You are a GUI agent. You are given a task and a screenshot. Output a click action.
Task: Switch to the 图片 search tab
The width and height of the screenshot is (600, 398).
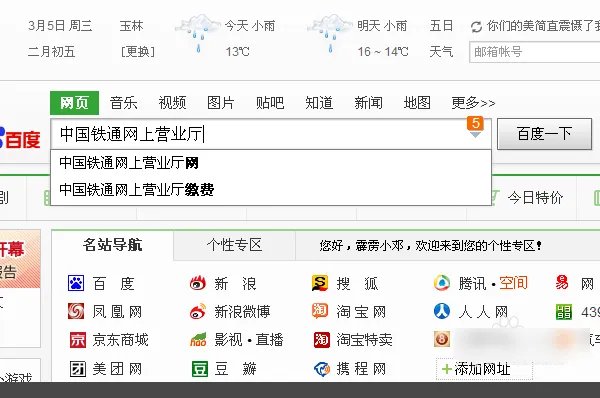(221, 103)
